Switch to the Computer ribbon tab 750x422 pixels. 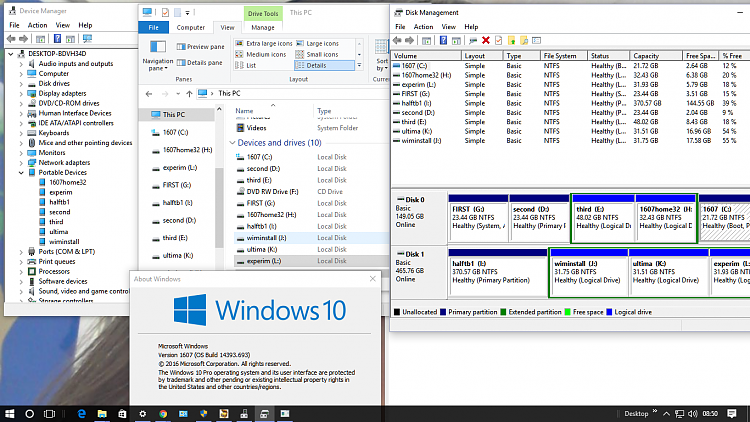click(x=190, y=28)
